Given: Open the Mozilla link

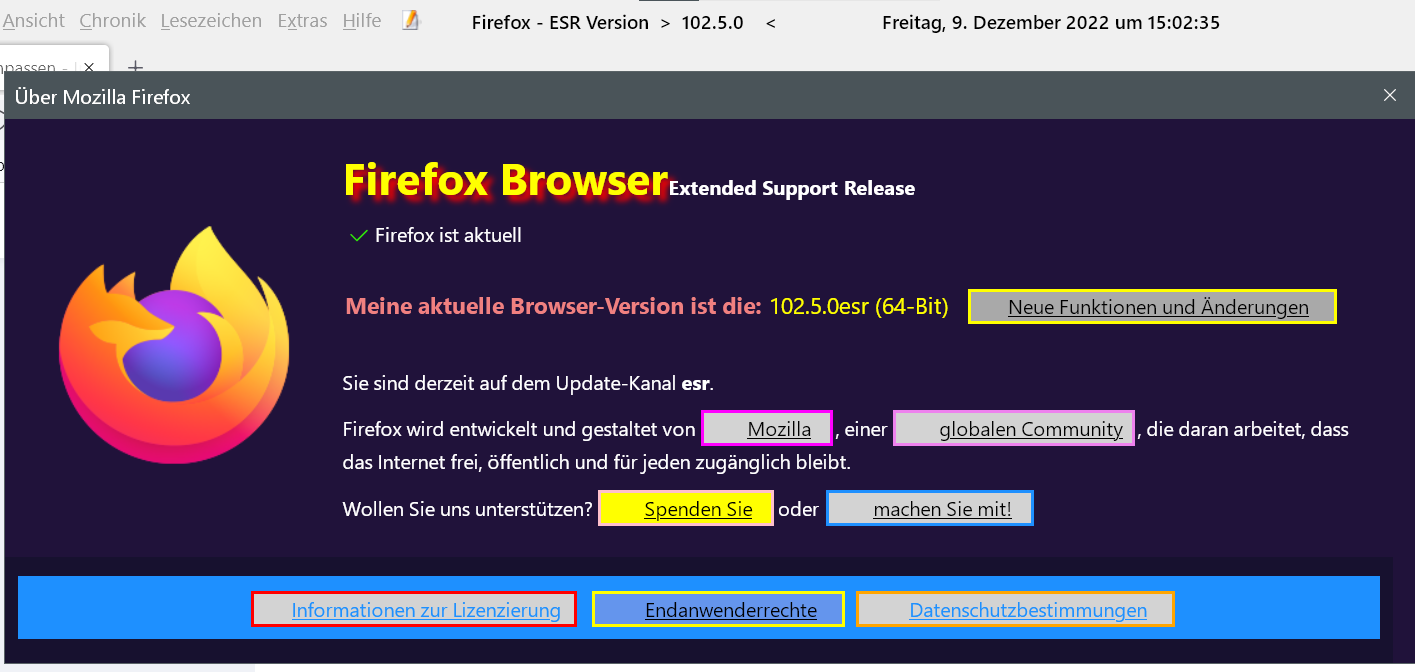Looking at the screenshot, I should tap(767, 429).
